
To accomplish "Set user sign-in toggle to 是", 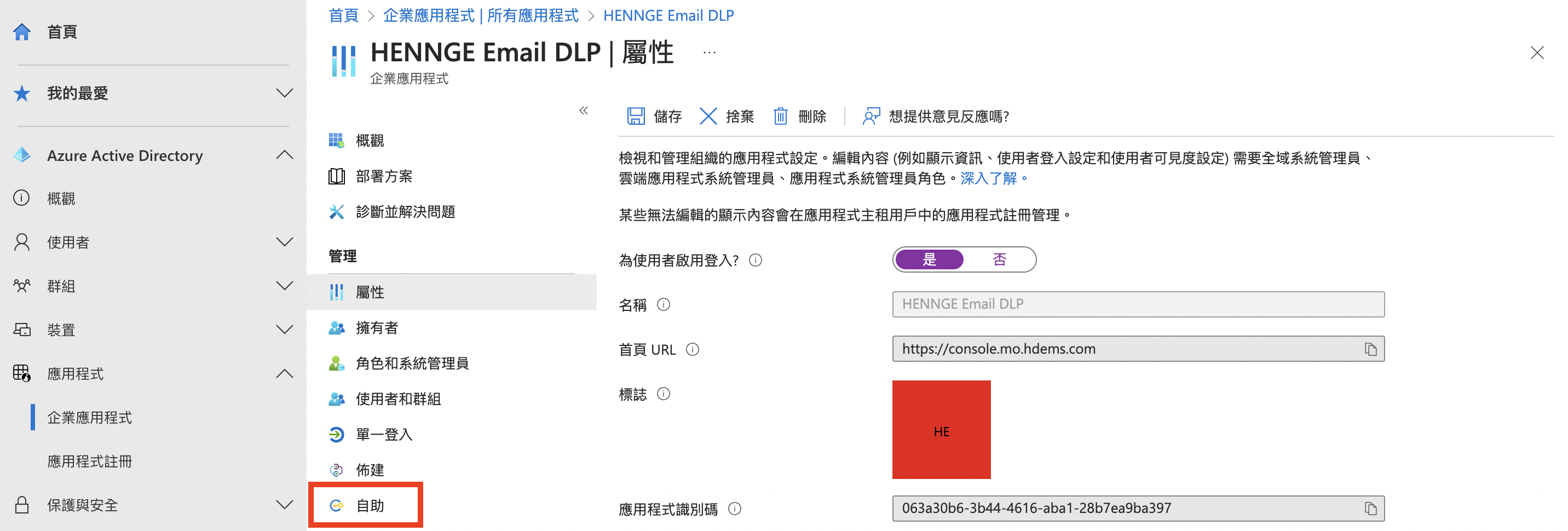I will pyautogui.click(x=930, y=260).
